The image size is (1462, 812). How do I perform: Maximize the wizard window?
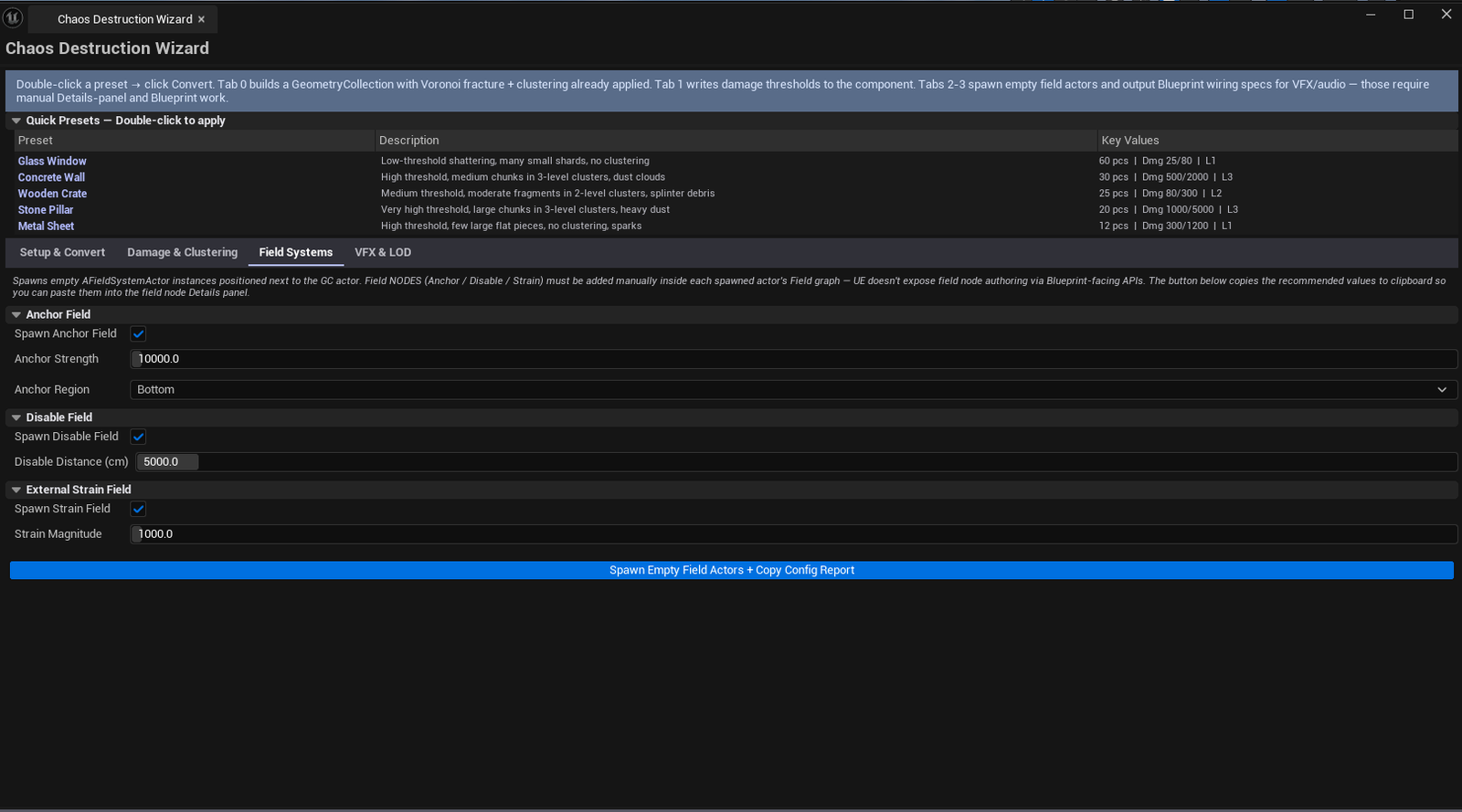pos(1408,14)
